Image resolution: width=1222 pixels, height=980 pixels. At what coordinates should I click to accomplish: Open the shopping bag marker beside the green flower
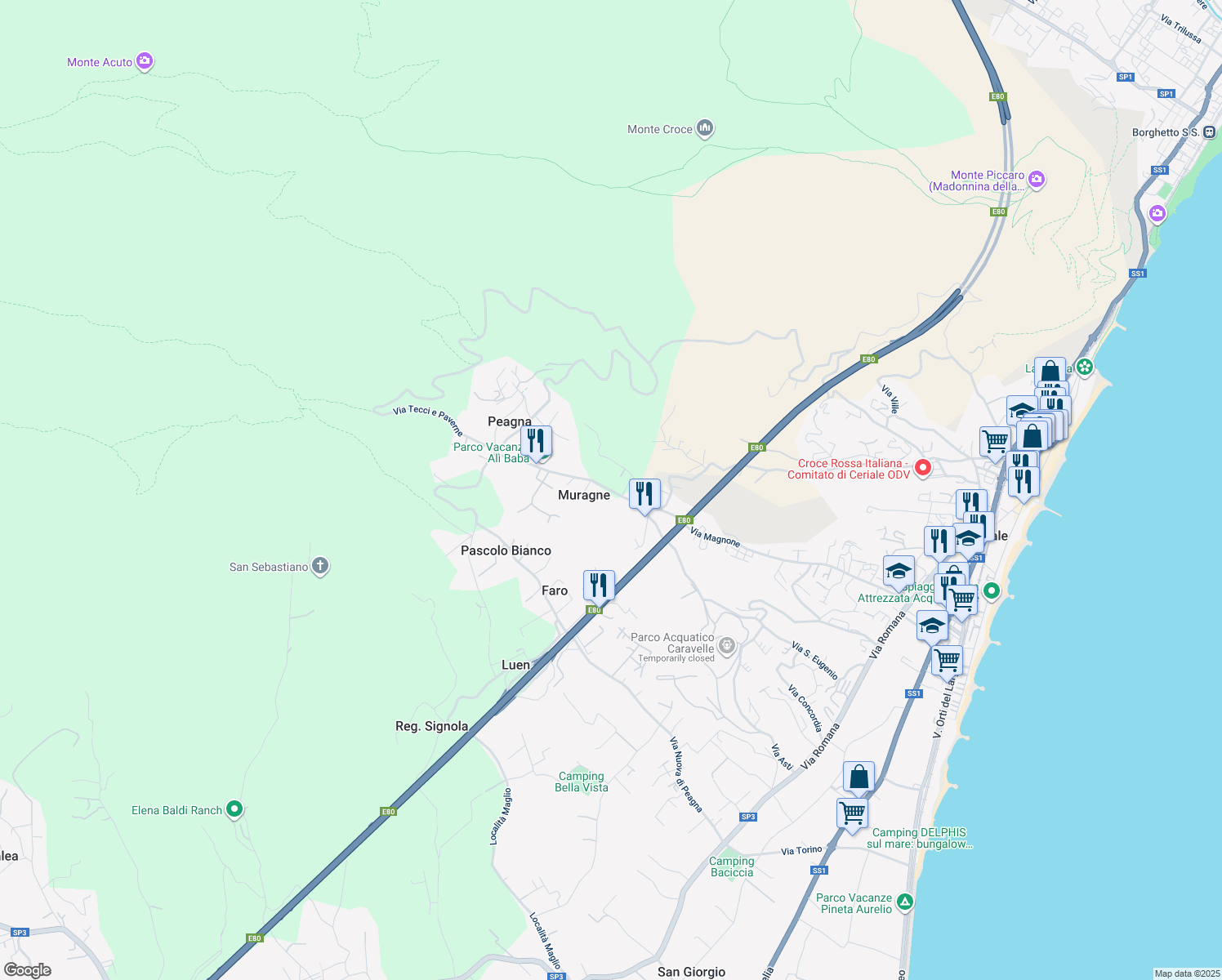[x=1050, y=372]
